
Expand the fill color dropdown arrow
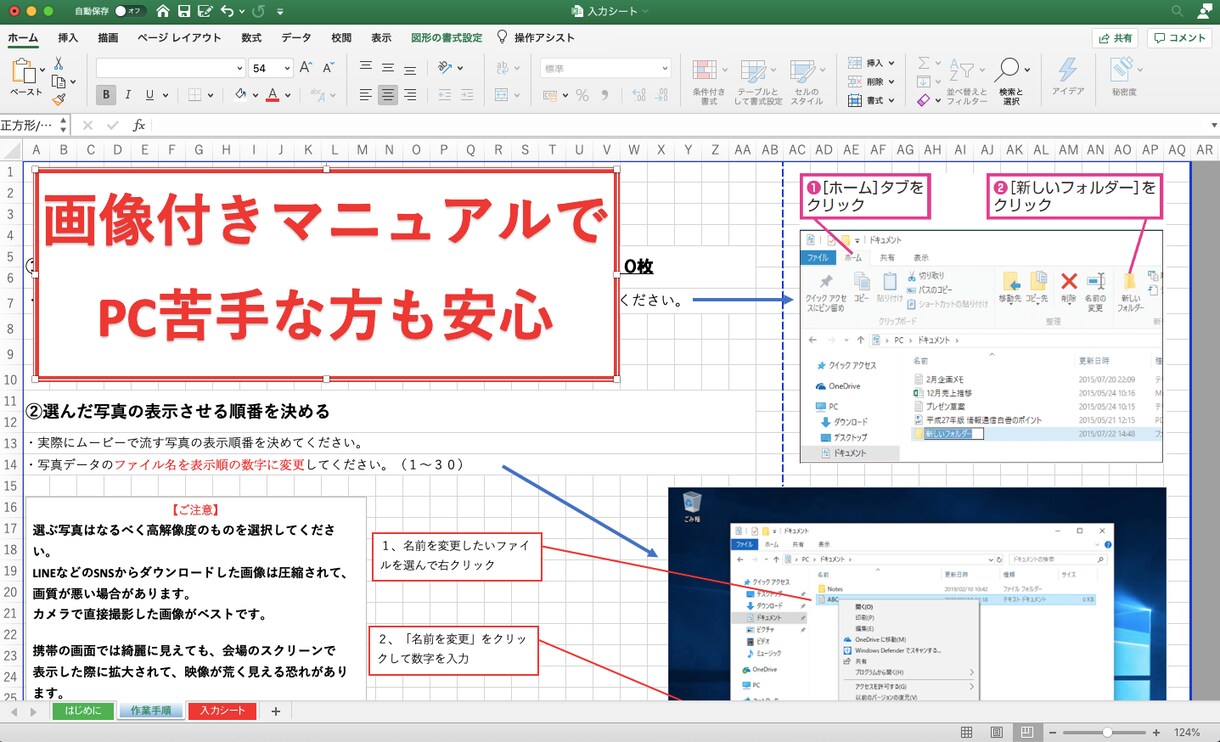[256, 96]
